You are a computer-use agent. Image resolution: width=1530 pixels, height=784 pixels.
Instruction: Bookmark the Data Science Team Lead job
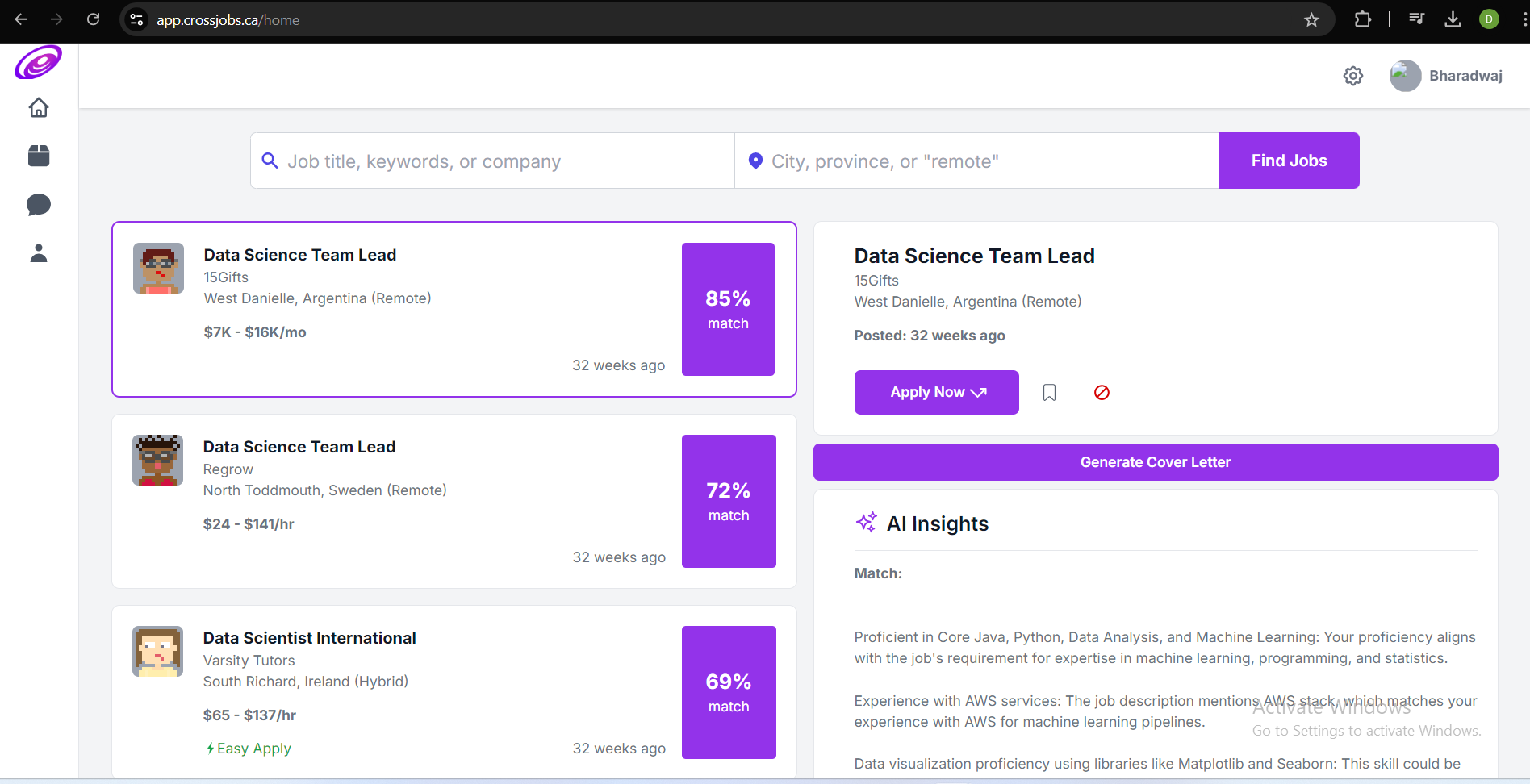1049,393
